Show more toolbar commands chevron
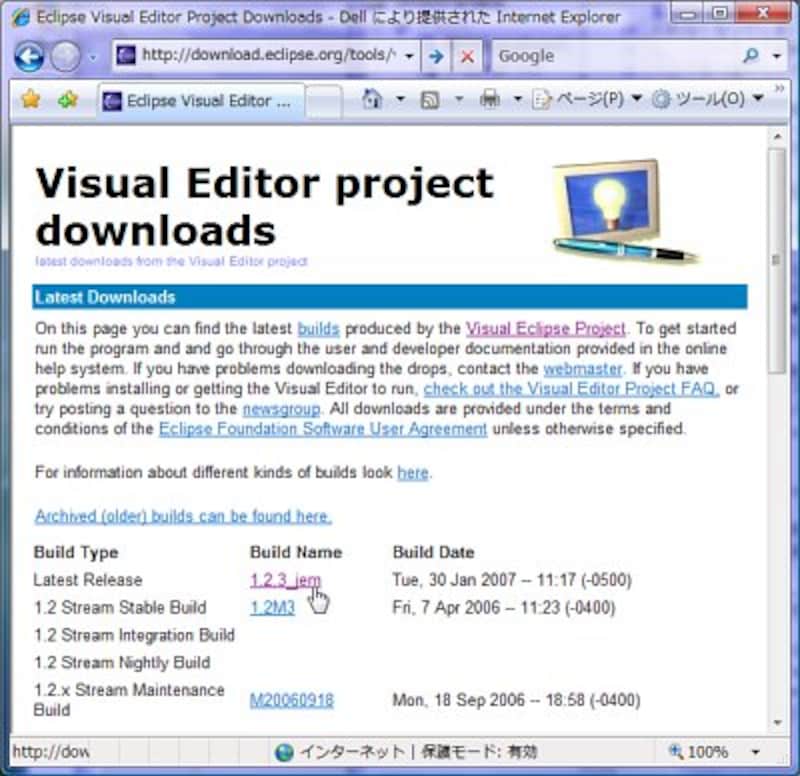This screenshot has width=800, height=776. pos(779,89)
